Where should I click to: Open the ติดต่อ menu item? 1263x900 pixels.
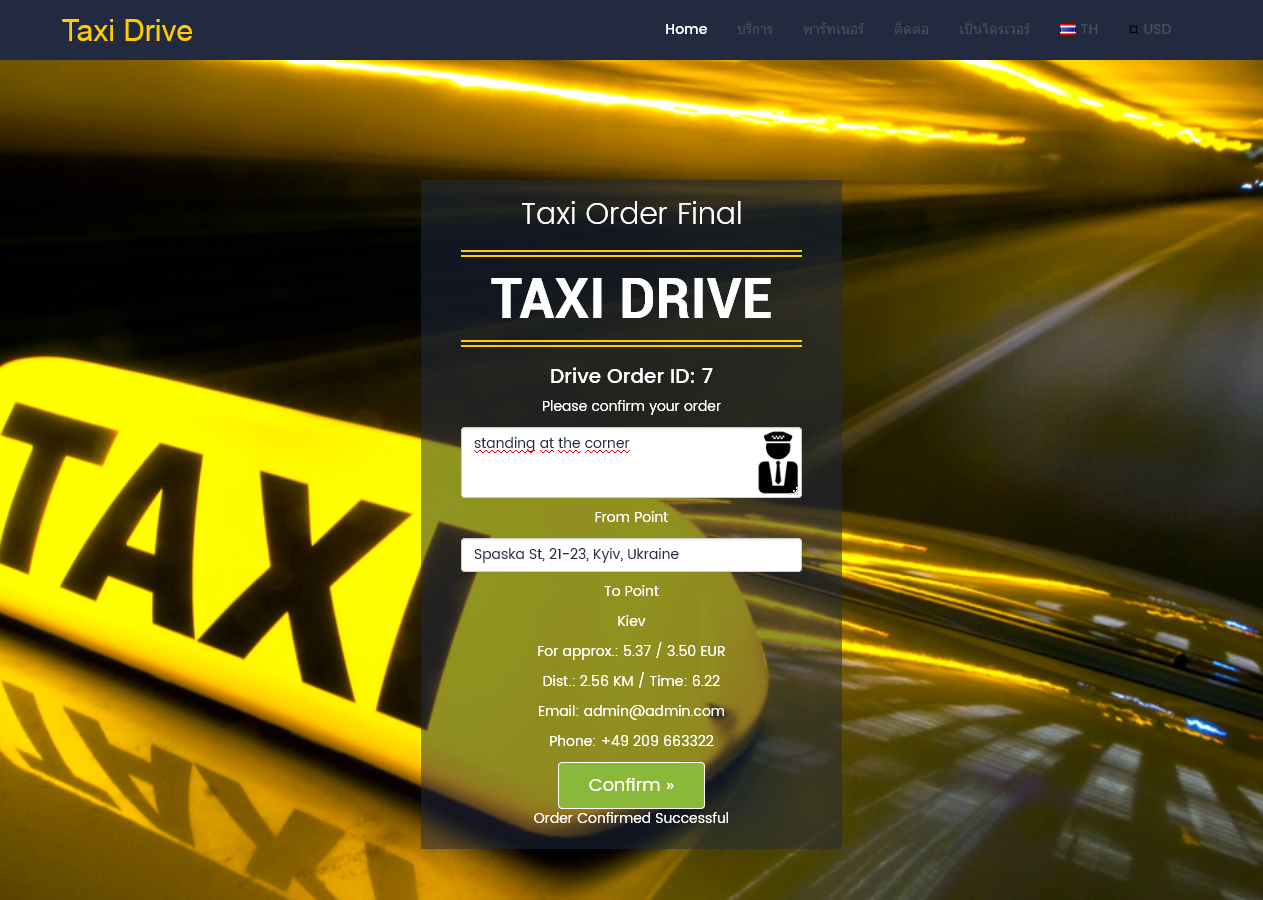(x=911, y=29)
